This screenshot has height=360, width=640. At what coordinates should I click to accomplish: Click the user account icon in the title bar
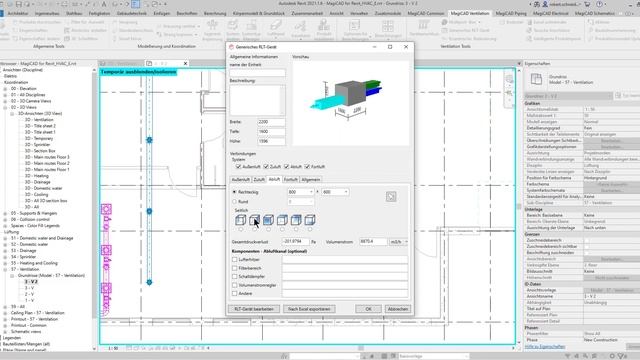point(545,4)
